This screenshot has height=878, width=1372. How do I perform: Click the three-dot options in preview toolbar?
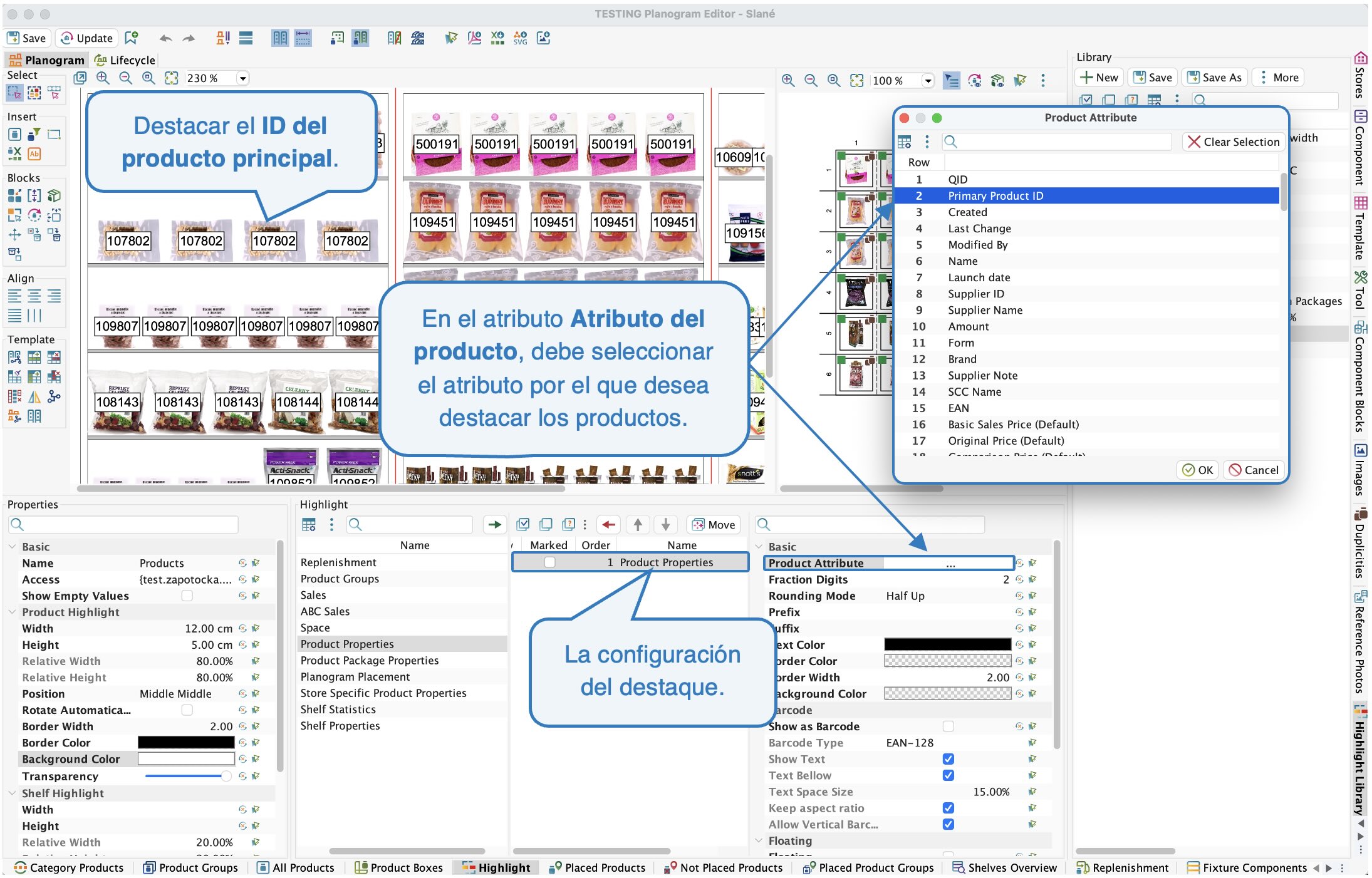(1043, 80)
